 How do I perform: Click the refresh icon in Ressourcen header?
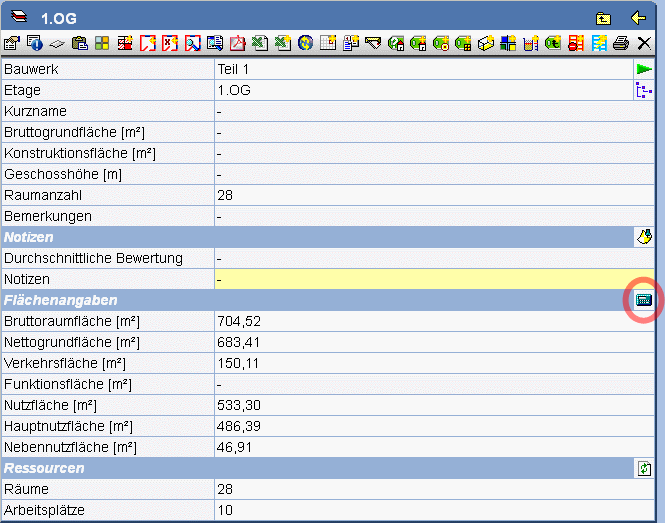pos(644,468)
